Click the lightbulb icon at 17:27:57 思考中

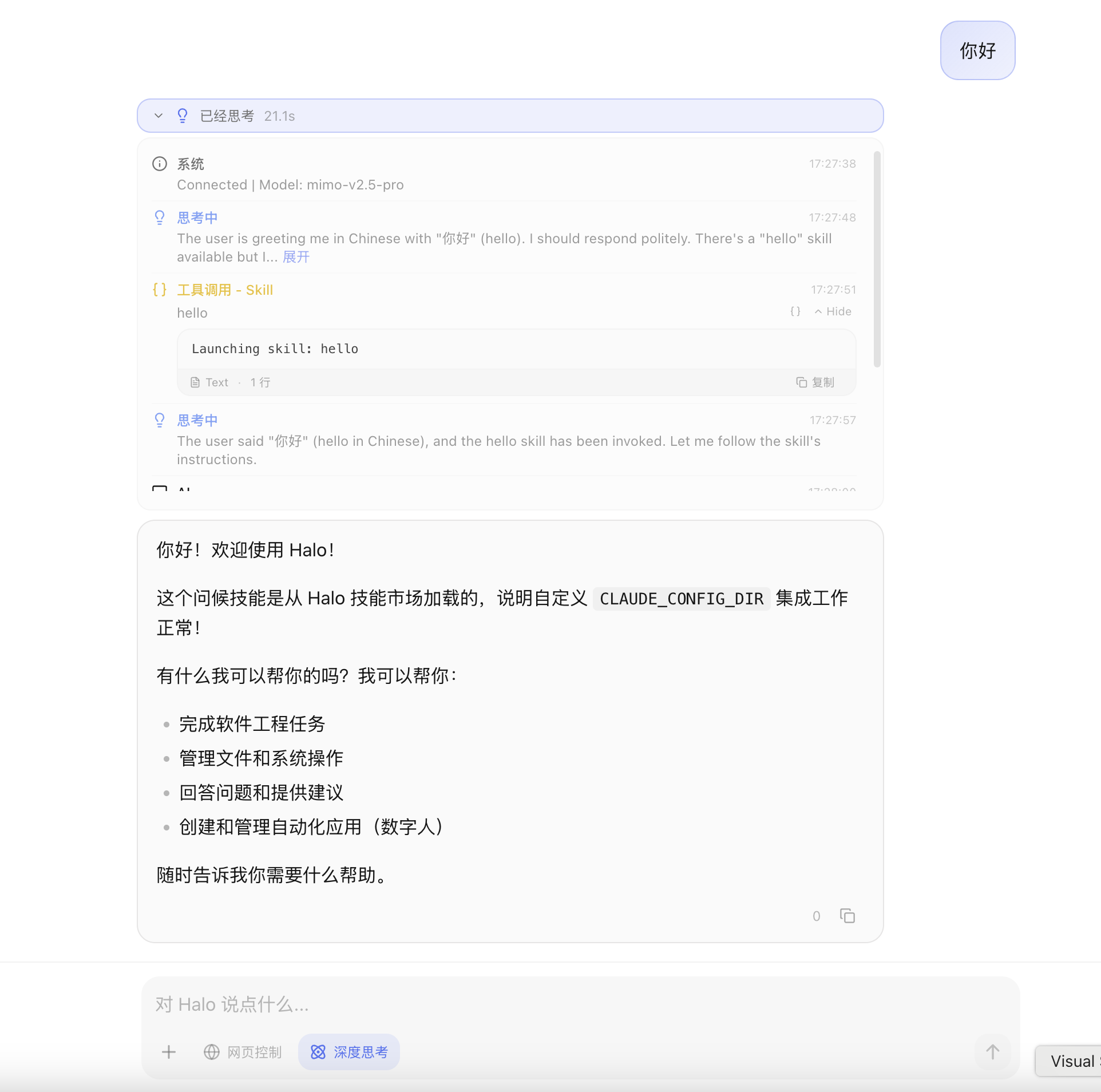click(x=160, y=420)
